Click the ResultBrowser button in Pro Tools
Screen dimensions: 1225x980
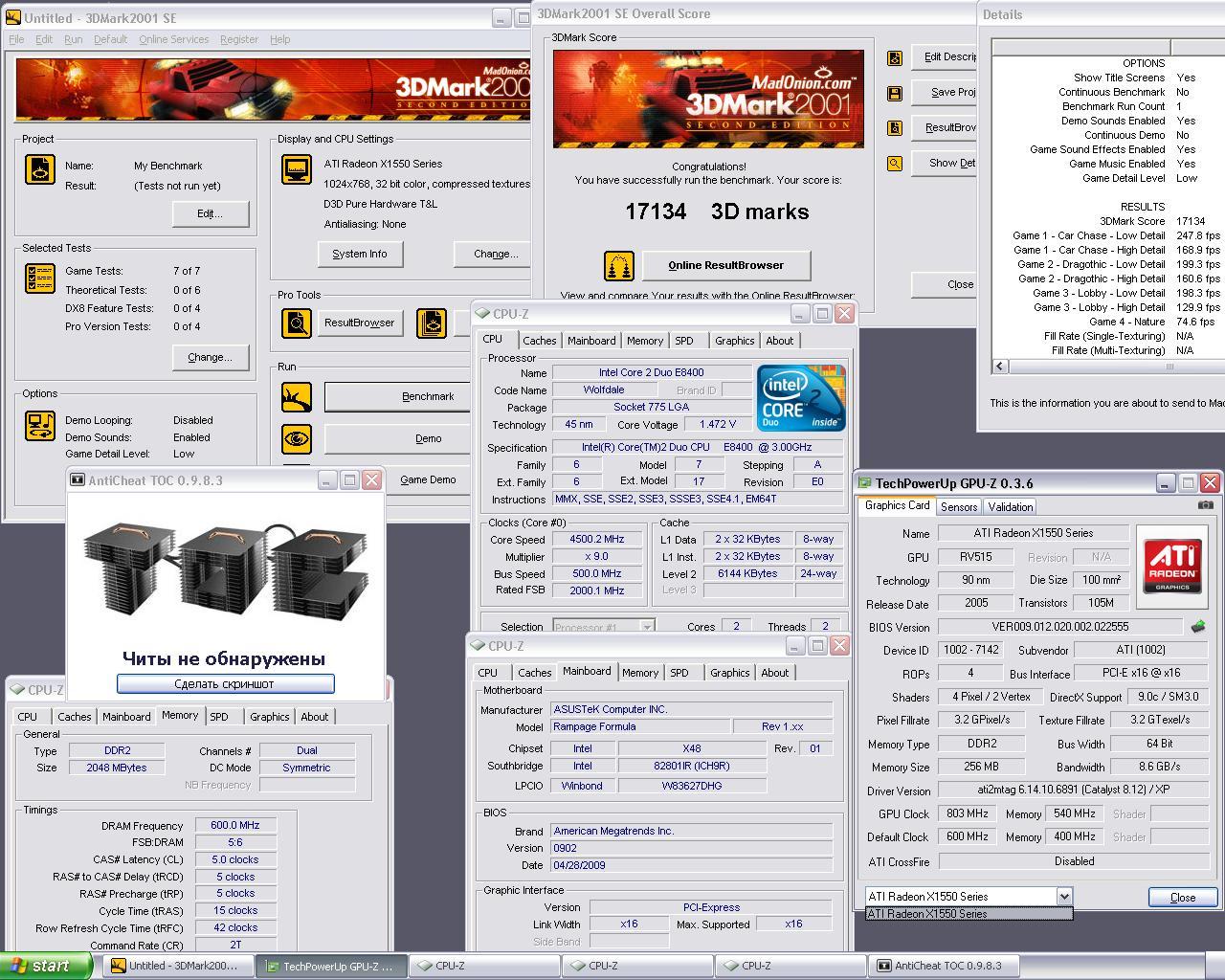click(359, 323)
